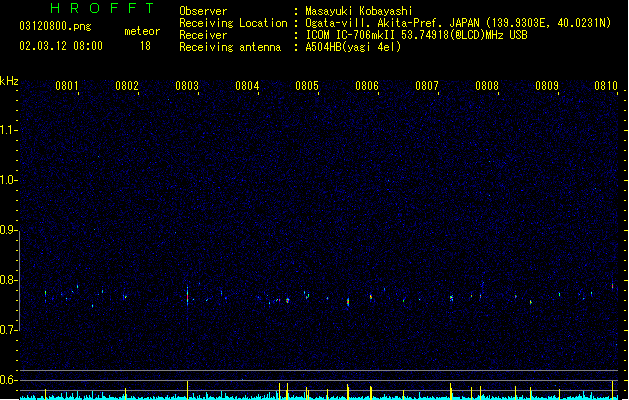This screenshot has height=400, width=629.
Task: Click the meteor label
Action: click(x=142, y=31)
